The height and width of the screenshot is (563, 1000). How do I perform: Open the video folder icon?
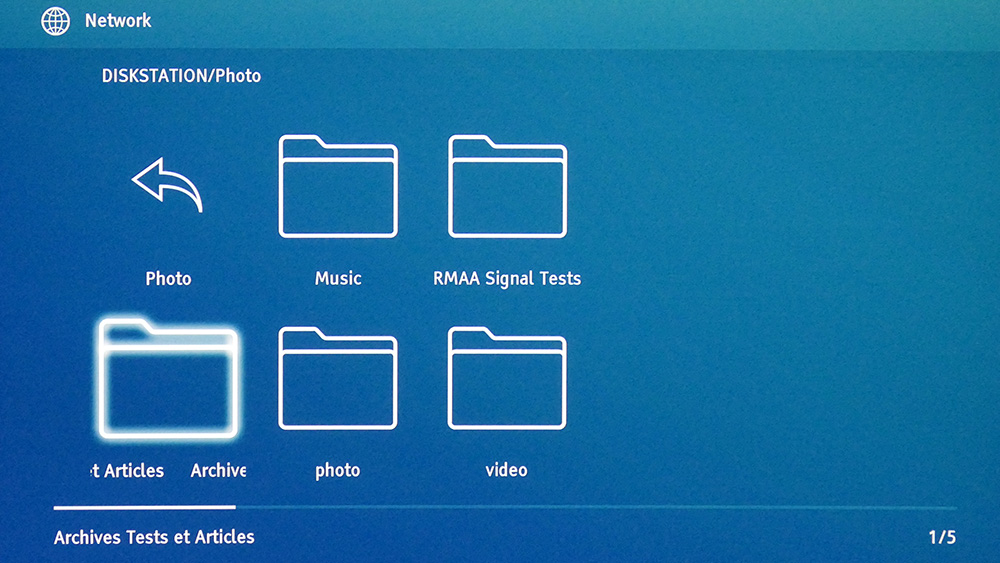508,378
